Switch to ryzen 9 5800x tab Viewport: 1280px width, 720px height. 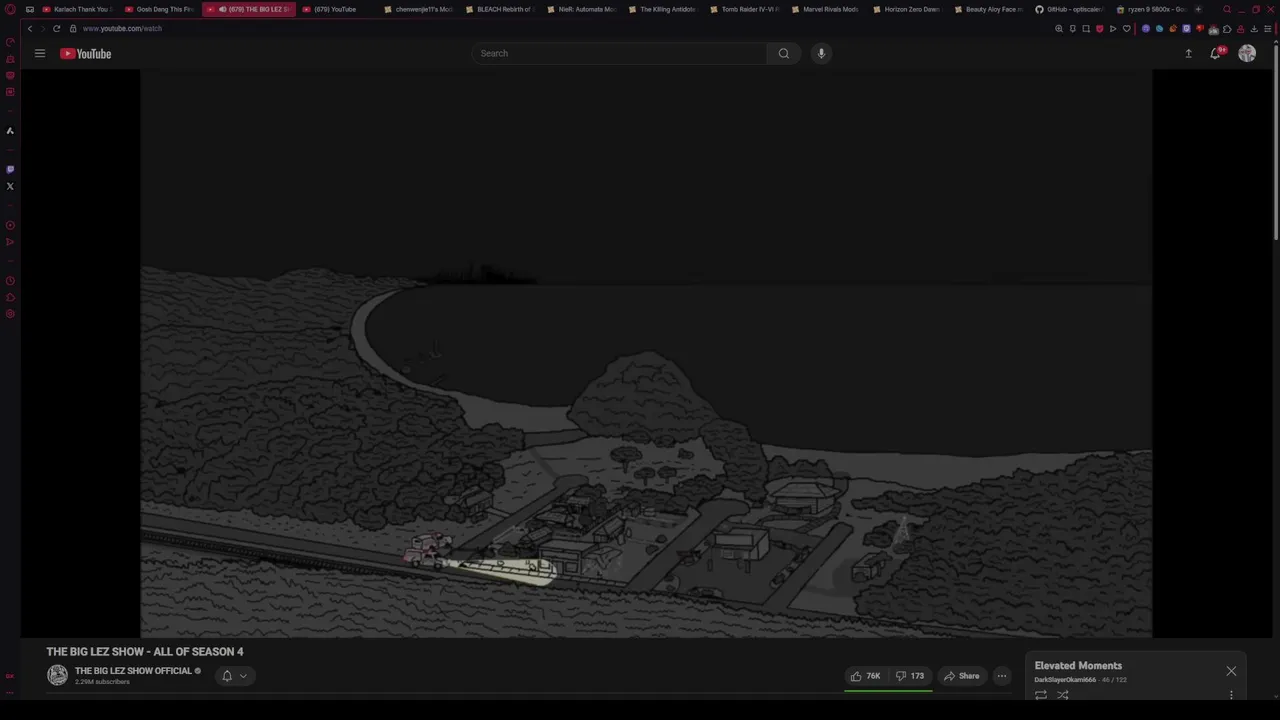[1151, 9]
